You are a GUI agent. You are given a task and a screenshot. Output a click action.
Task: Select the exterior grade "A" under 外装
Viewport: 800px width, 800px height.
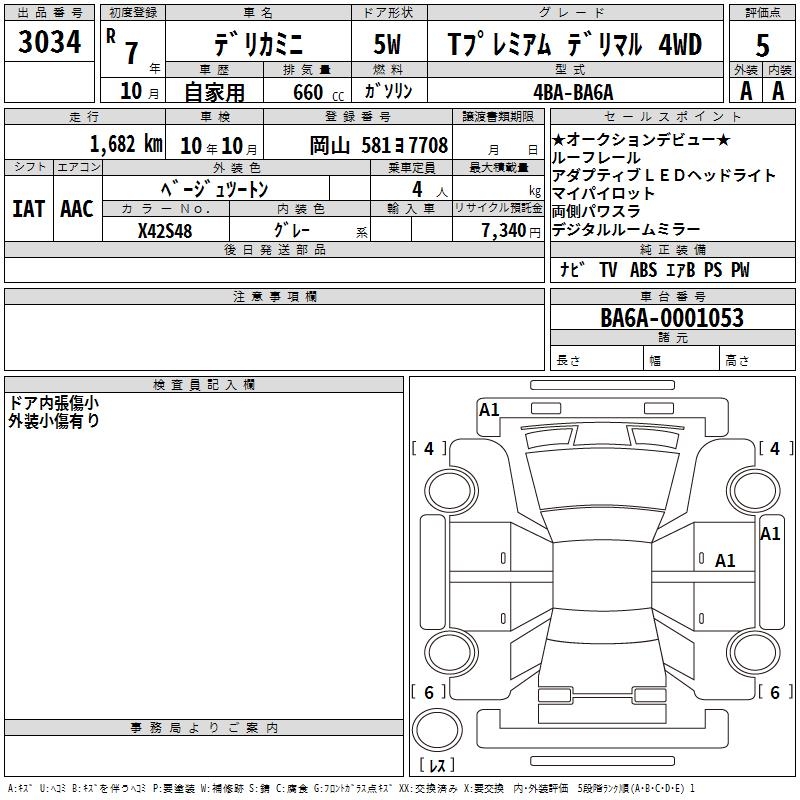pyautogui.click(x=746, y=91)
